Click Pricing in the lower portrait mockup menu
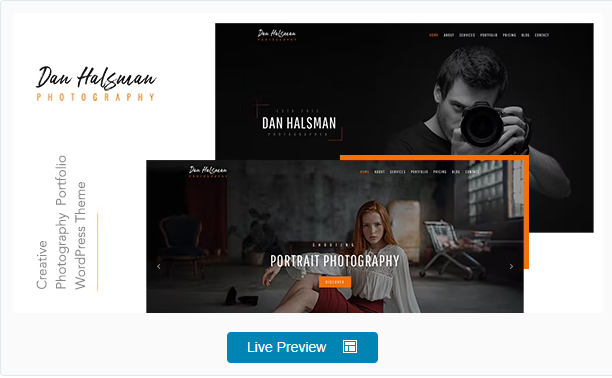This screenshot has width=612, height=378. [x=440, y=172]
